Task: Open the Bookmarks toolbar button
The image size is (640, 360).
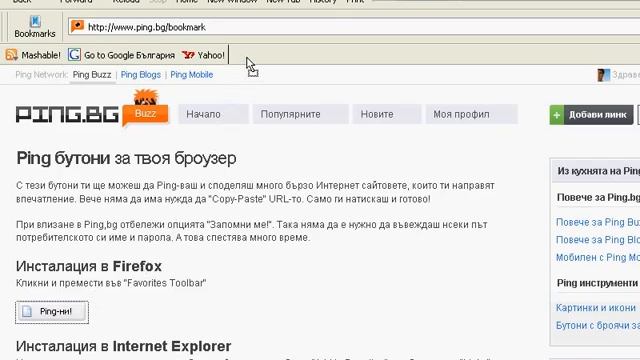Action: pyautogui.click(x=35, y=27)
